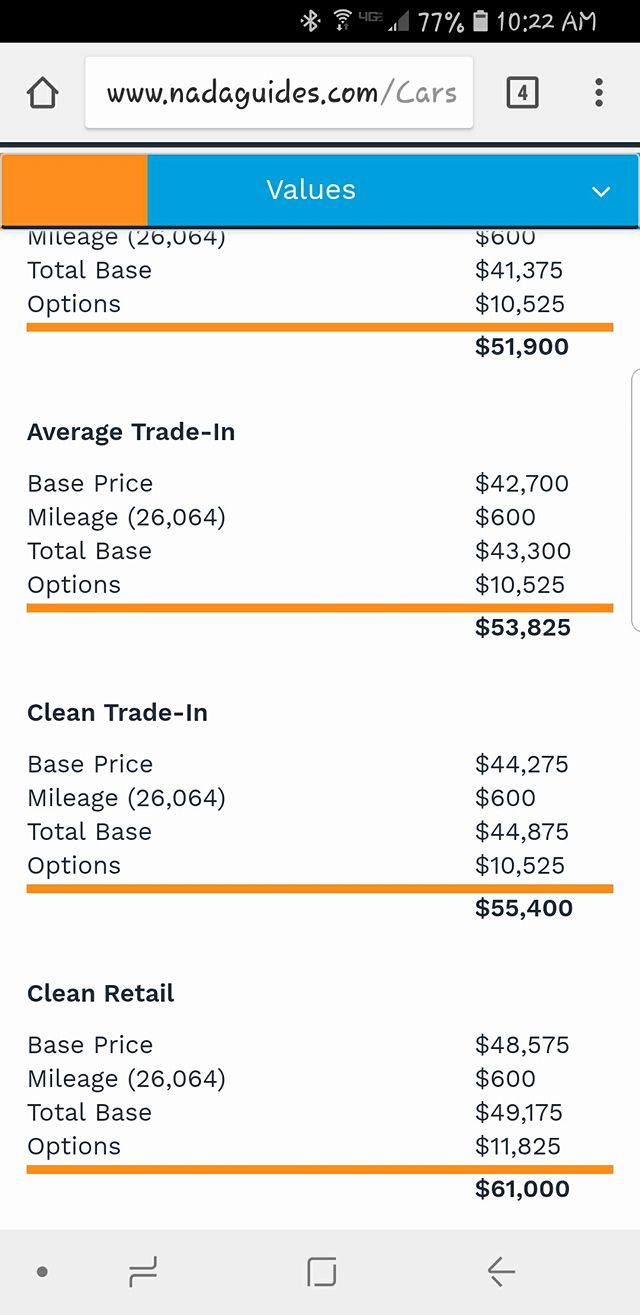Select the Average Trade-In heading
Screen dimensions: 640x1315
(131, 432)
